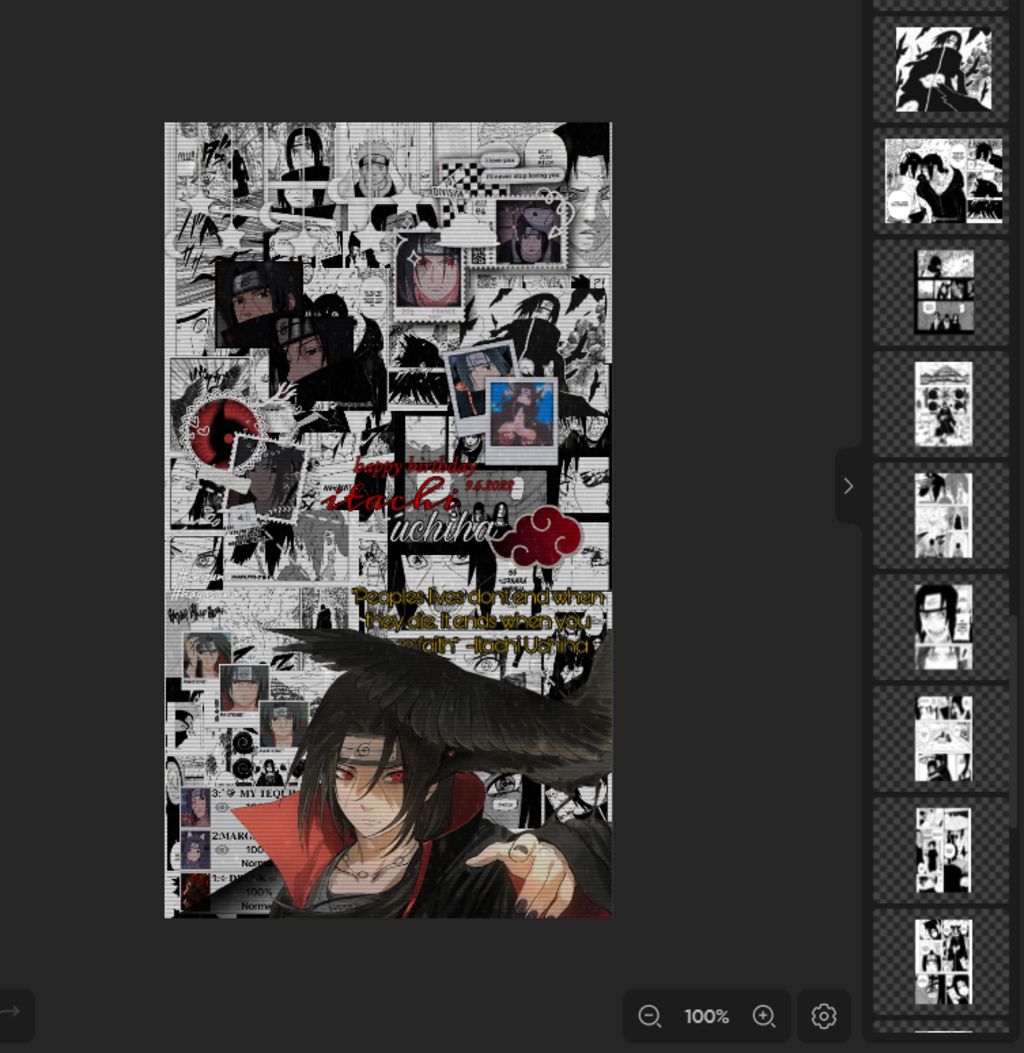1024x1053 pixels.
Task: Select the manga page thumbnail showing a cloaked standing figure
Action: tap(942, 850)
